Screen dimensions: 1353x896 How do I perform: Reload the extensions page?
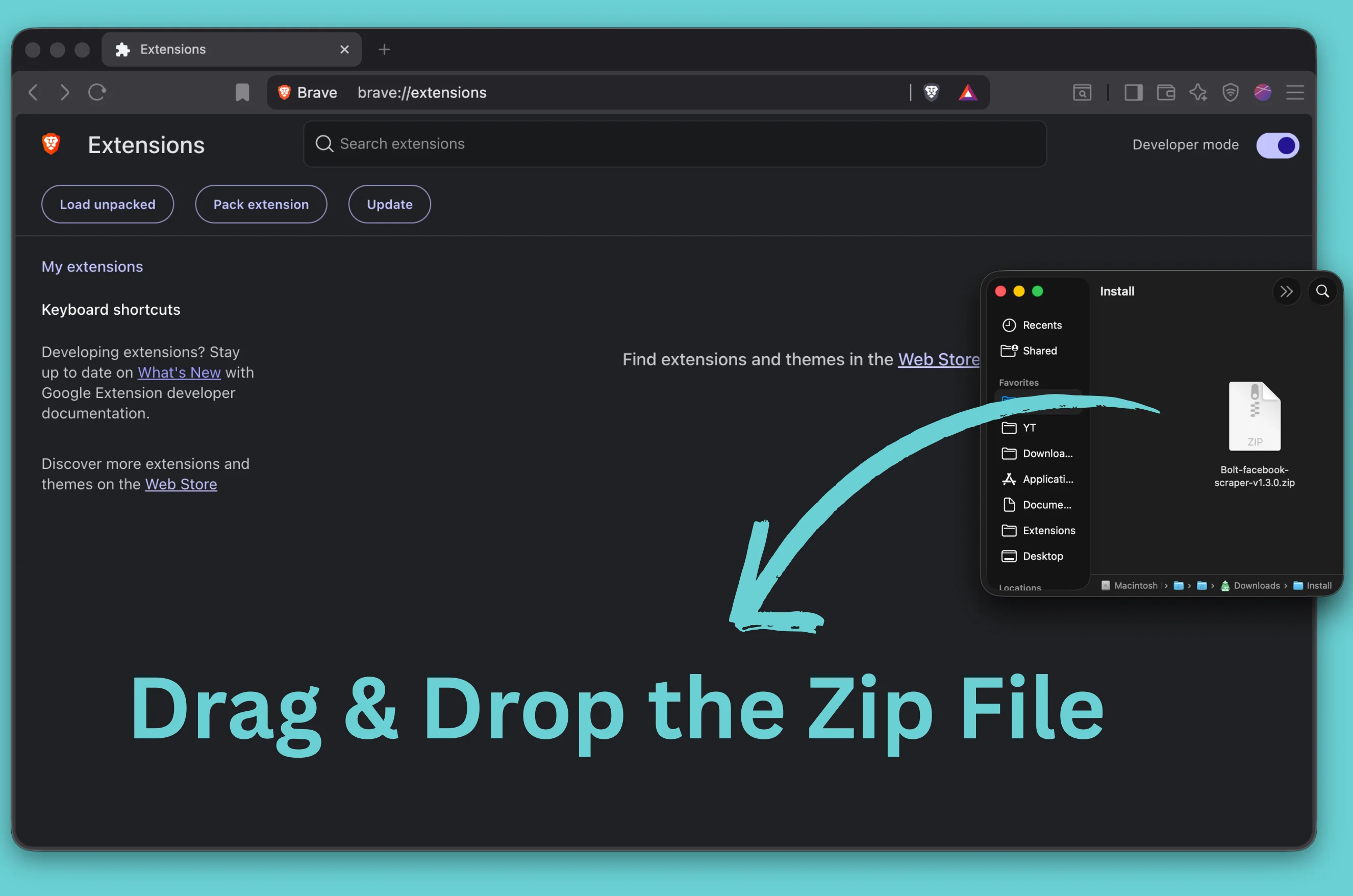pos(97,92)
